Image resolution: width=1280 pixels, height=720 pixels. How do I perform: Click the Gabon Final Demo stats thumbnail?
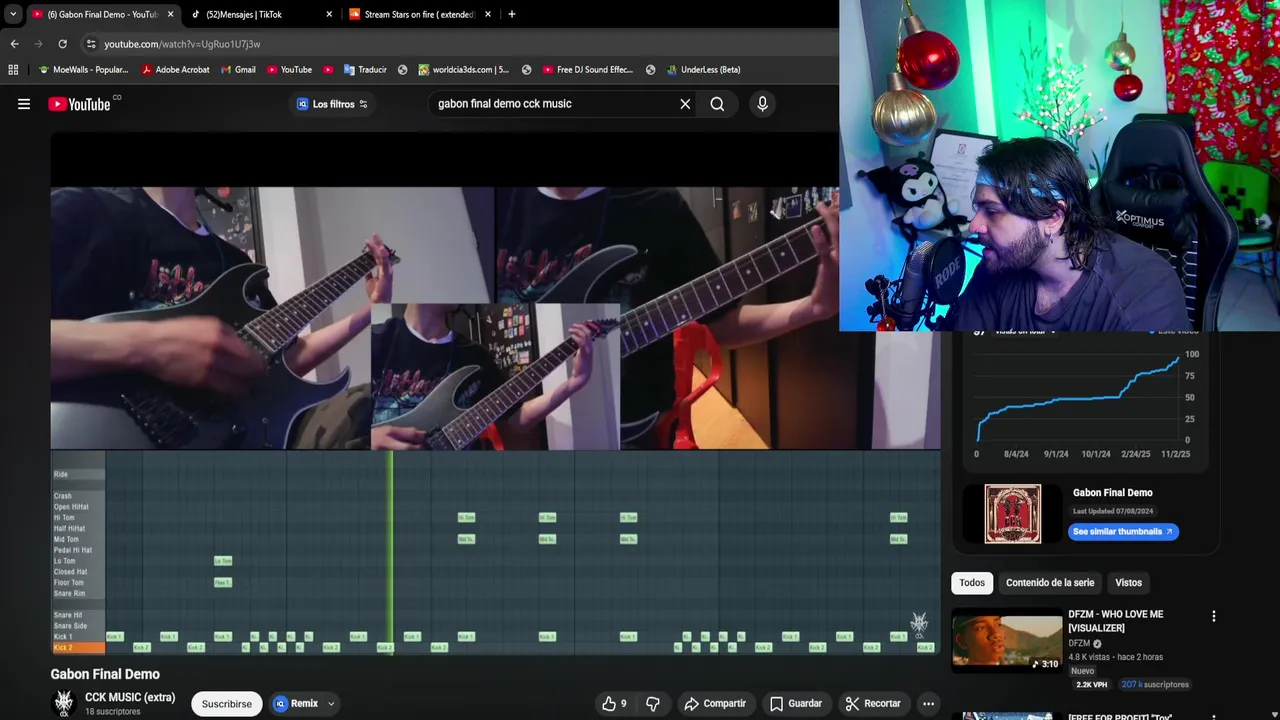click(x=1013, y=514)
